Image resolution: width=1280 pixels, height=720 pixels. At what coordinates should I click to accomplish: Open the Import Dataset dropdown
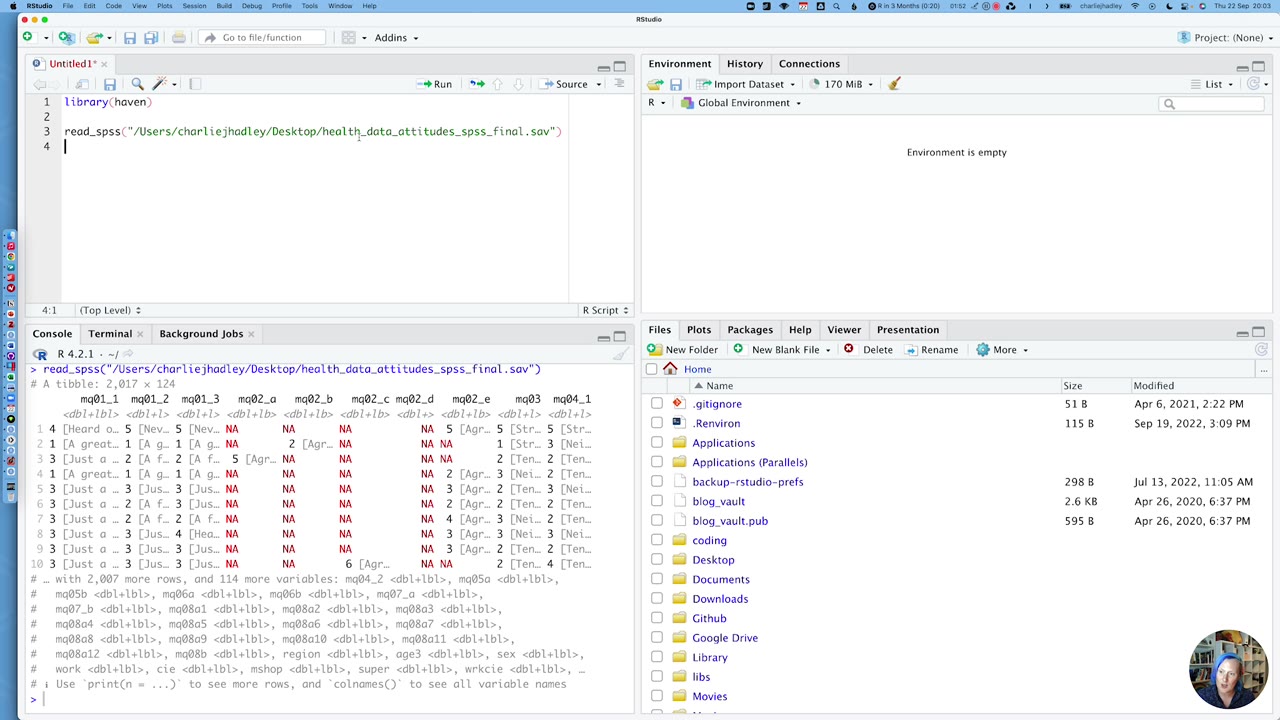(748, 84)
